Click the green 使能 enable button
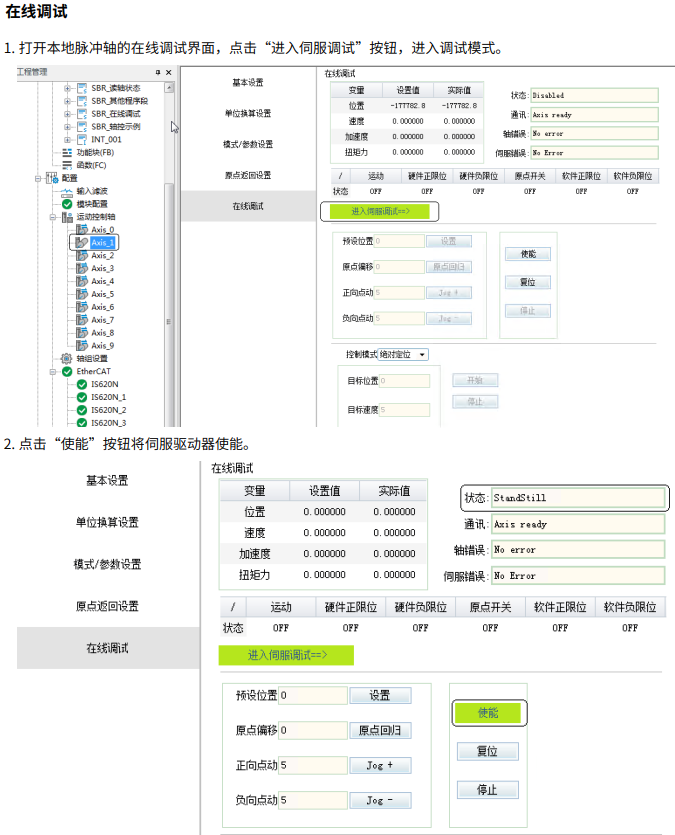The width and height of the screenshot is (675, 835). 488,713
